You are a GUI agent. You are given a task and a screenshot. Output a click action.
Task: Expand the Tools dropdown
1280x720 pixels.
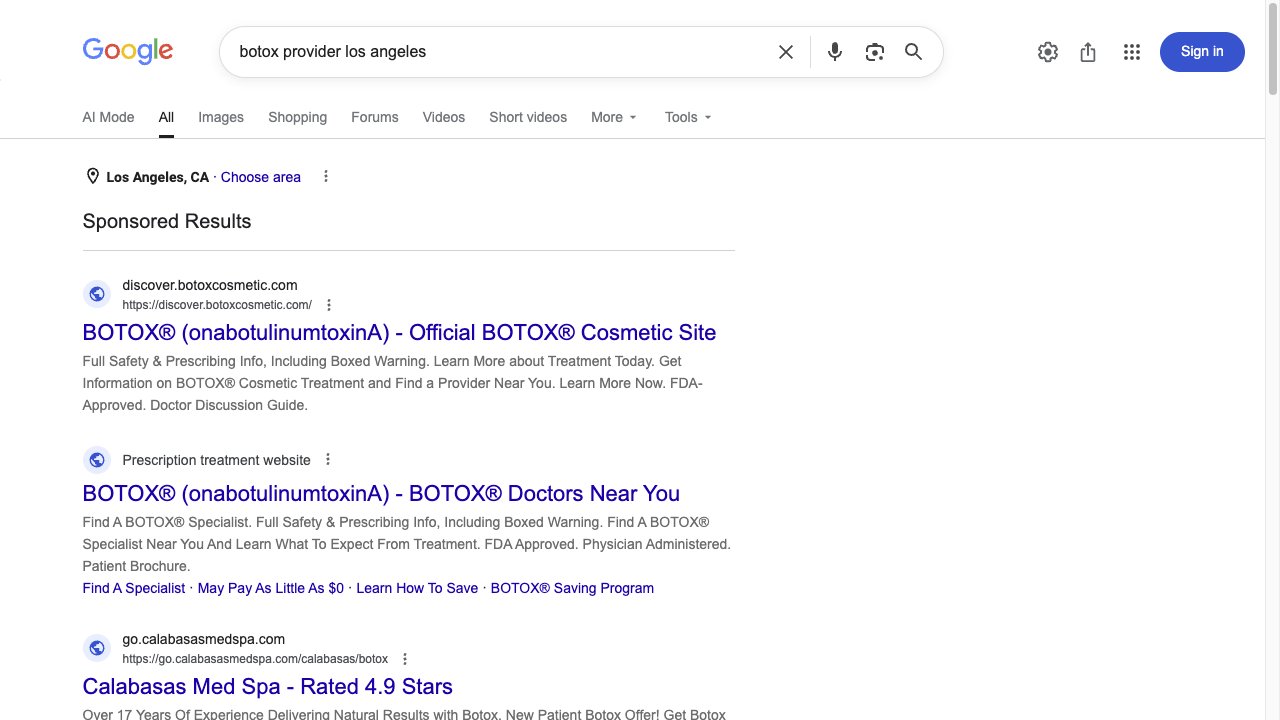pos(688,117)
